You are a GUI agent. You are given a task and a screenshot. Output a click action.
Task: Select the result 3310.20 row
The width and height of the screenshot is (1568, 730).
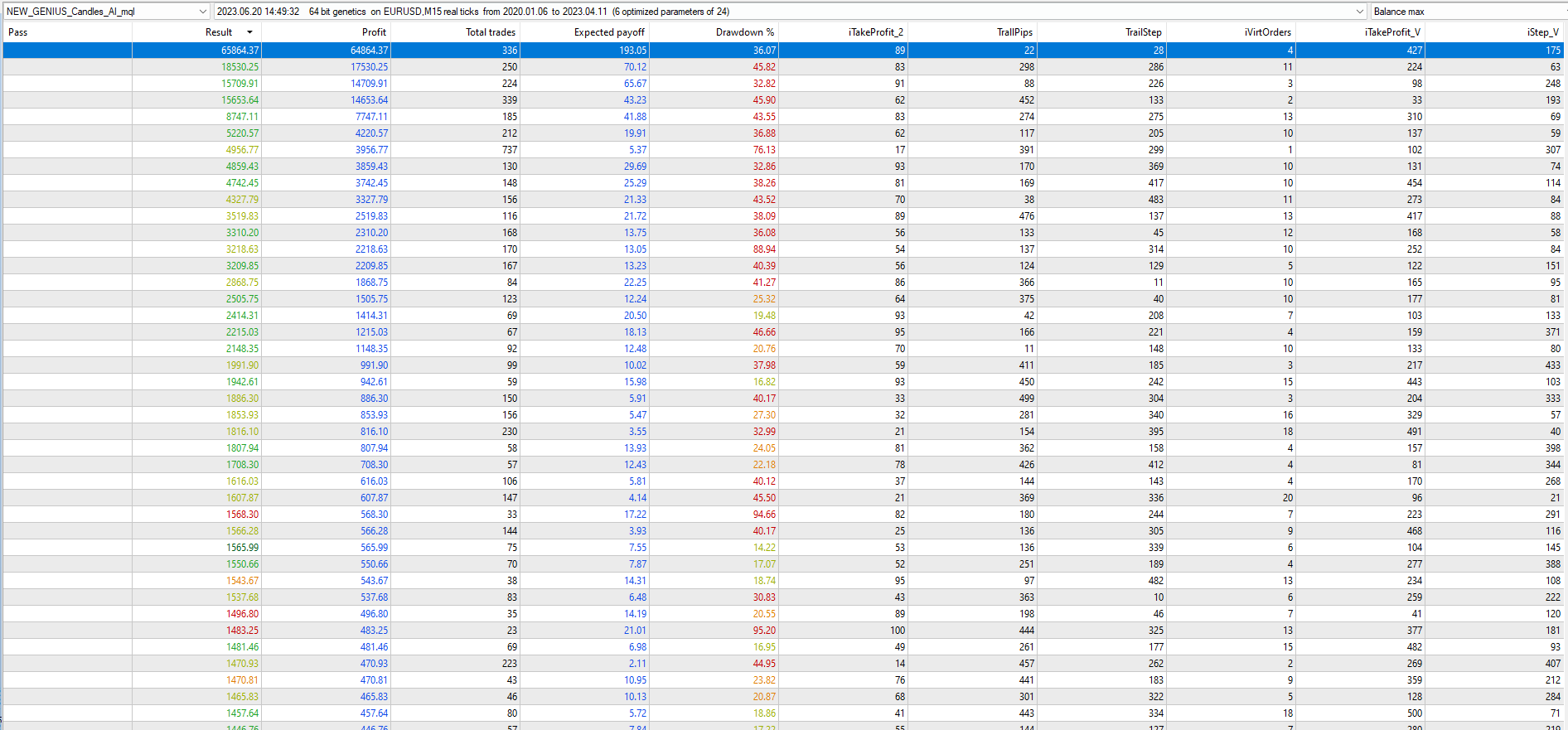pos(784,233)
